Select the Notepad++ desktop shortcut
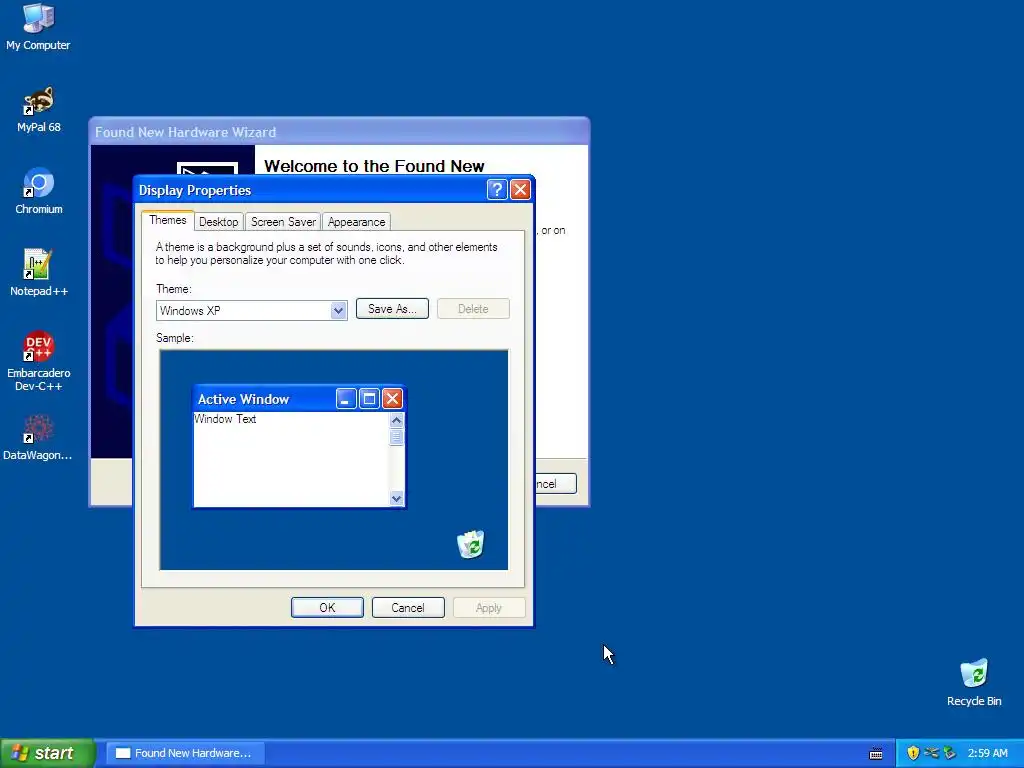Viewport: 1024px width, 768px height. [39, 273]
